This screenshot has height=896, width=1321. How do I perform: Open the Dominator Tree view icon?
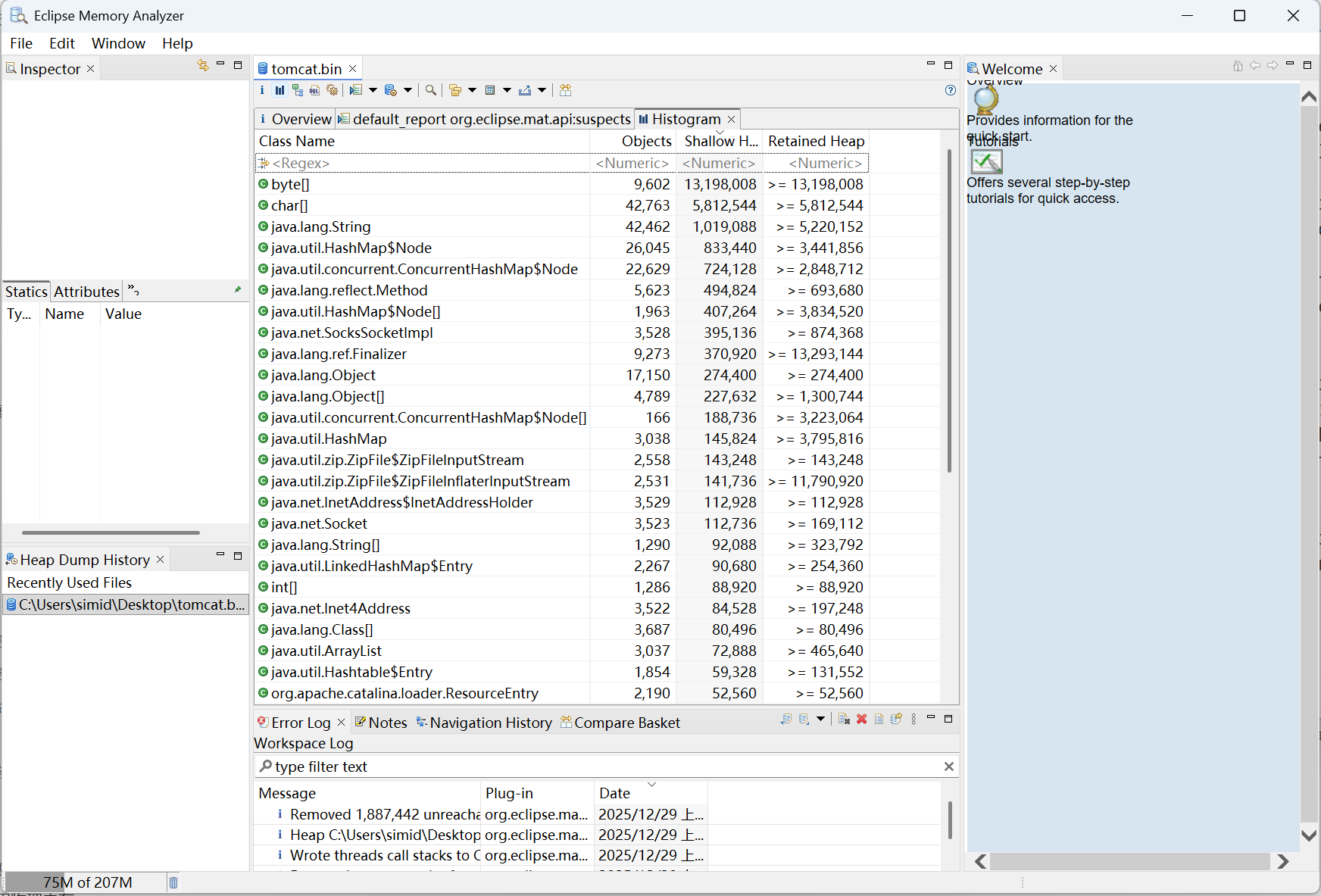[x=297, y=90]
